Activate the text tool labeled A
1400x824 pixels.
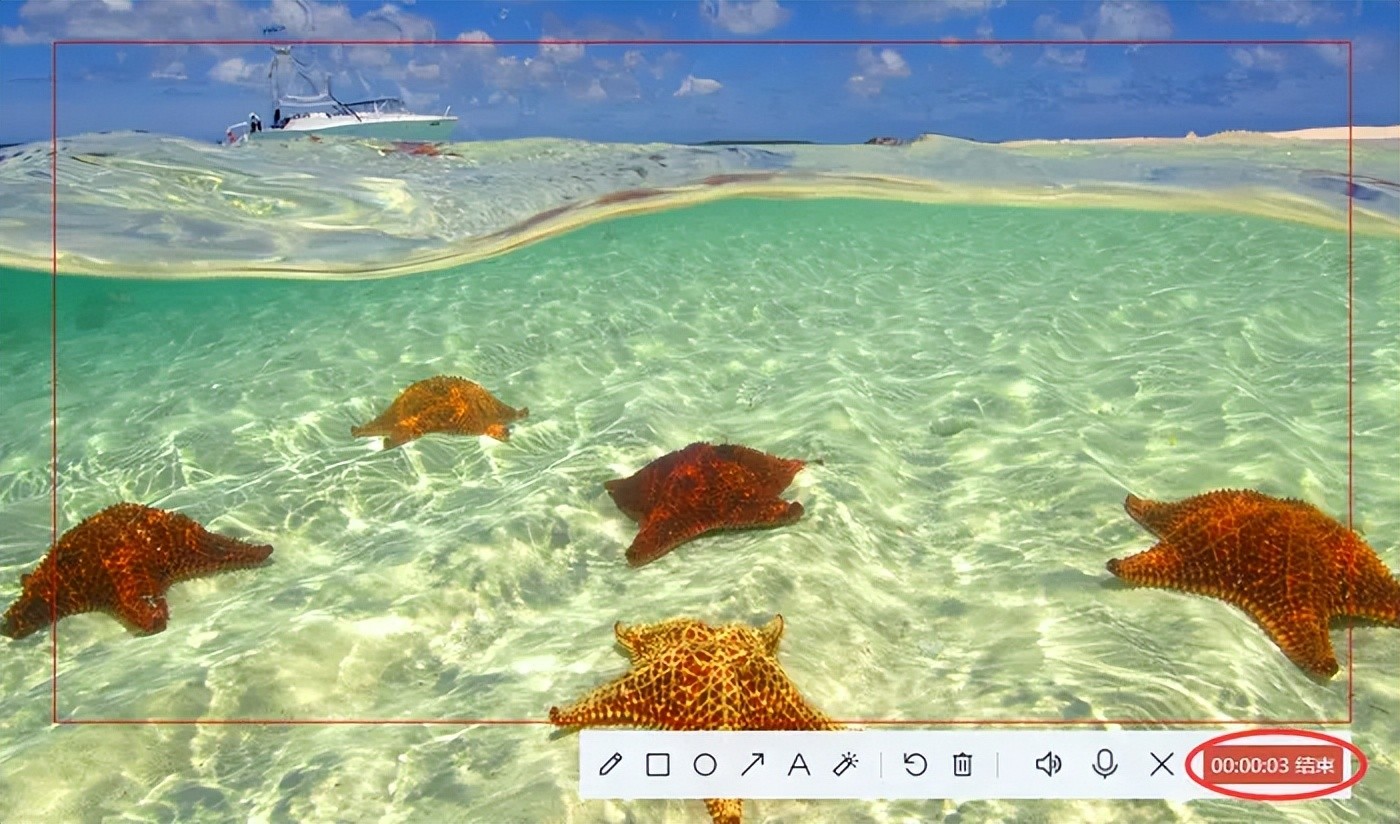[798, 765]
